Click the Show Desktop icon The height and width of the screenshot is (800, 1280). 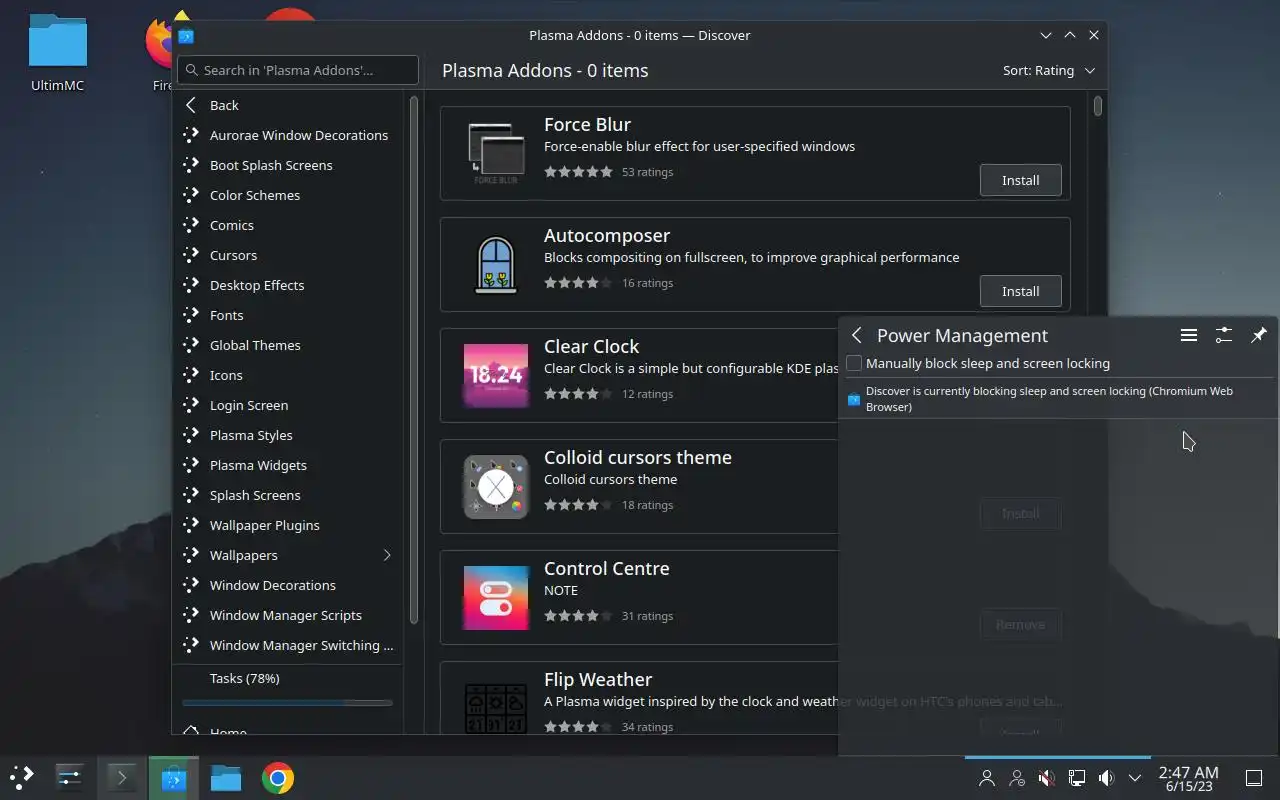pos(1254,778)
